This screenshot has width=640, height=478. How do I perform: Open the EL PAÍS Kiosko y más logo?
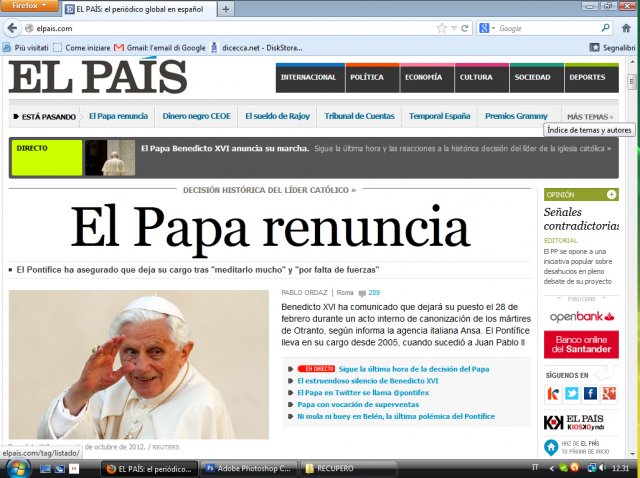point(574,422)
